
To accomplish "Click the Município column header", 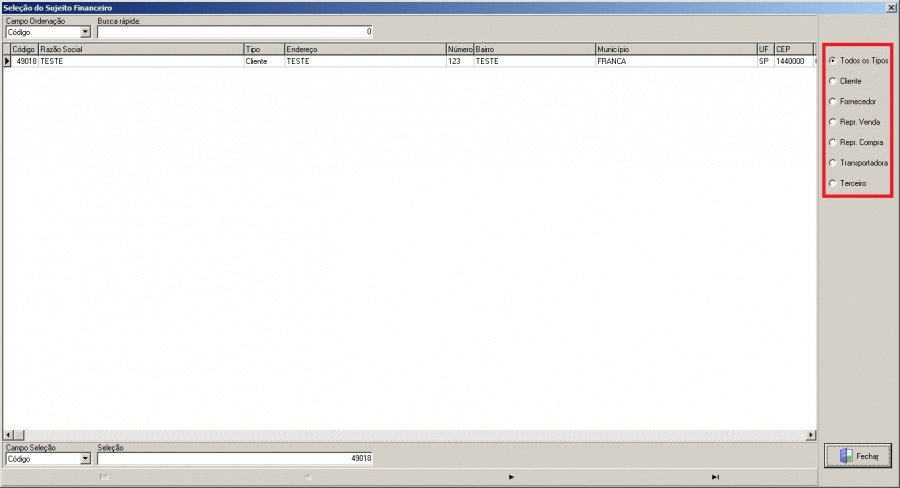I will click(x=677, y=49).
